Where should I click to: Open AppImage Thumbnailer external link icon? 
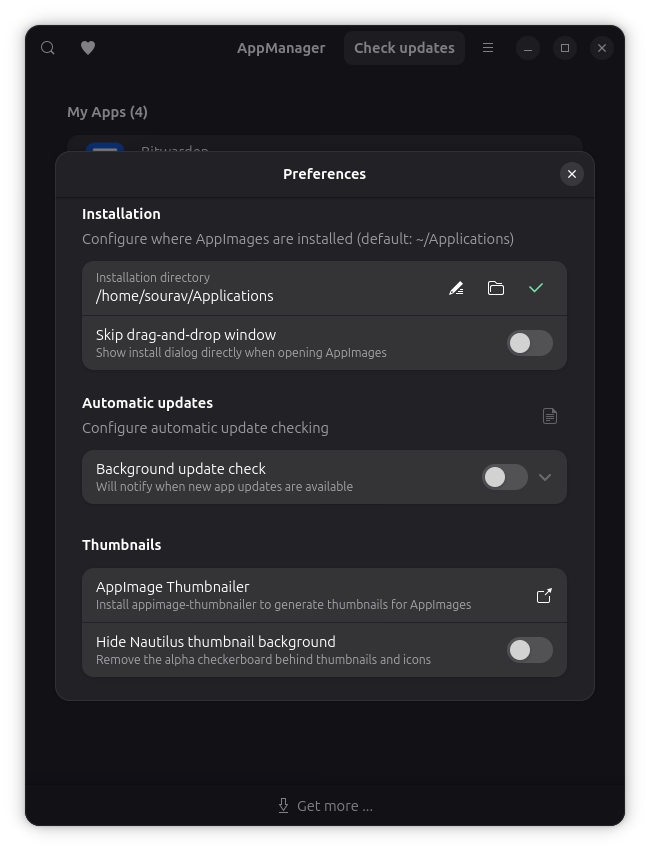pos(544,596)
